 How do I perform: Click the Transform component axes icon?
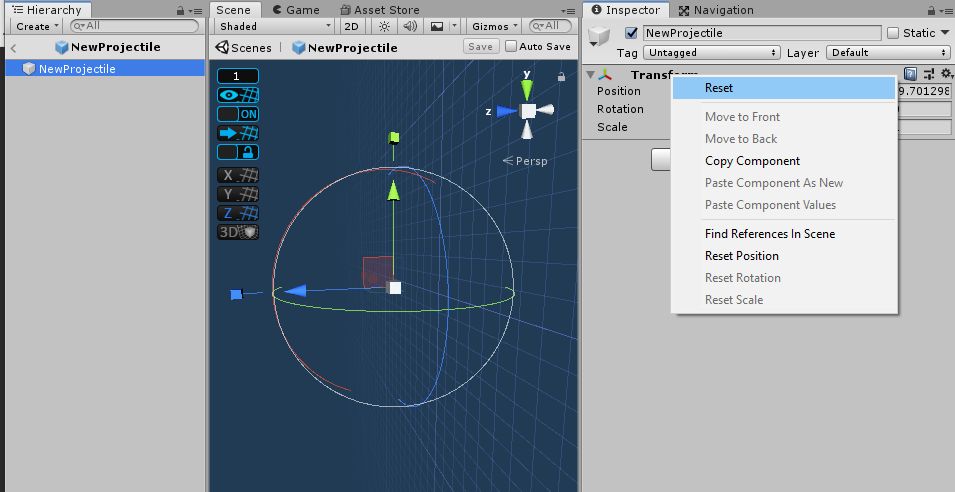(605, 75)
